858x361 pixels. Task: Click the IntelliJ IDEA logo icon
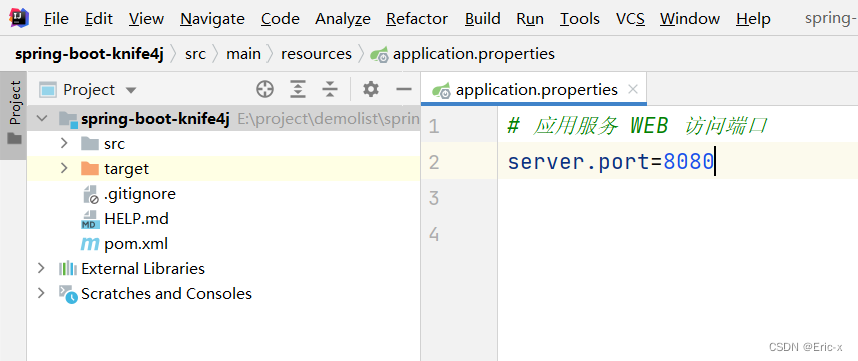tap(19, 18)
